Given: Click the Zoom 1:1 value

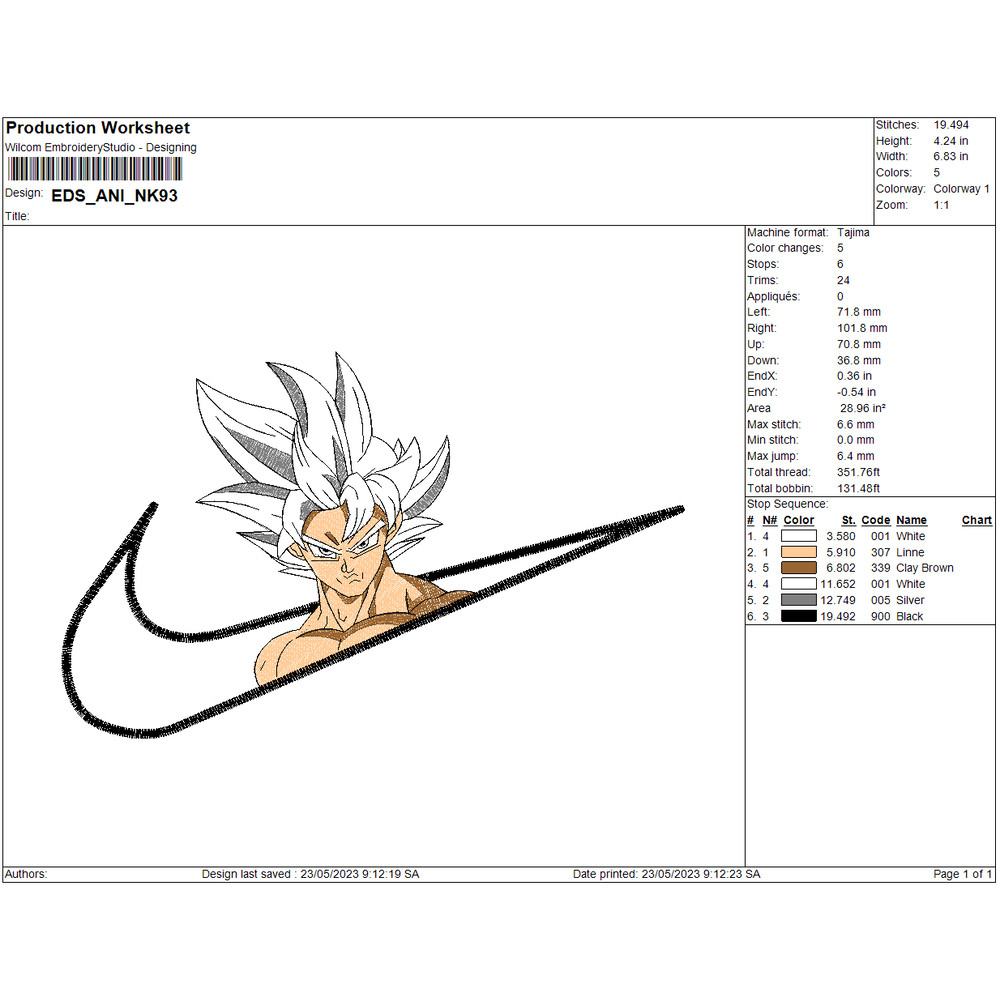Looking at the screenshot, I should pos(940,204).
